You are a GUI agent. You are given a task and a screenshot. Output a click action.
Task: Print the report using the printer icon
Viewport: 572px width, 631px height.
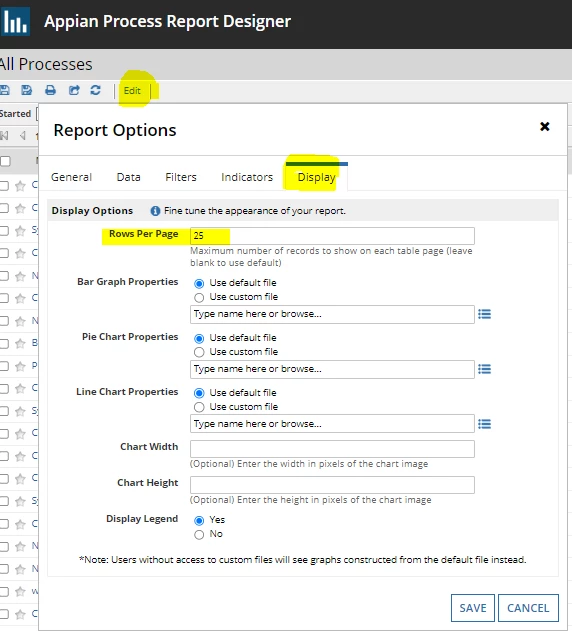click(50, 90)
